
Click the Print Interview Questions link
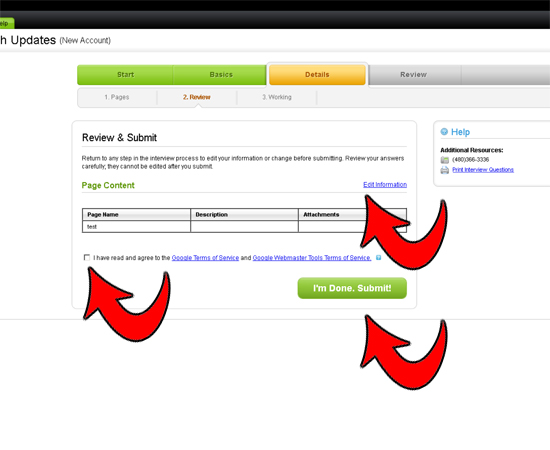coord(483,170)
